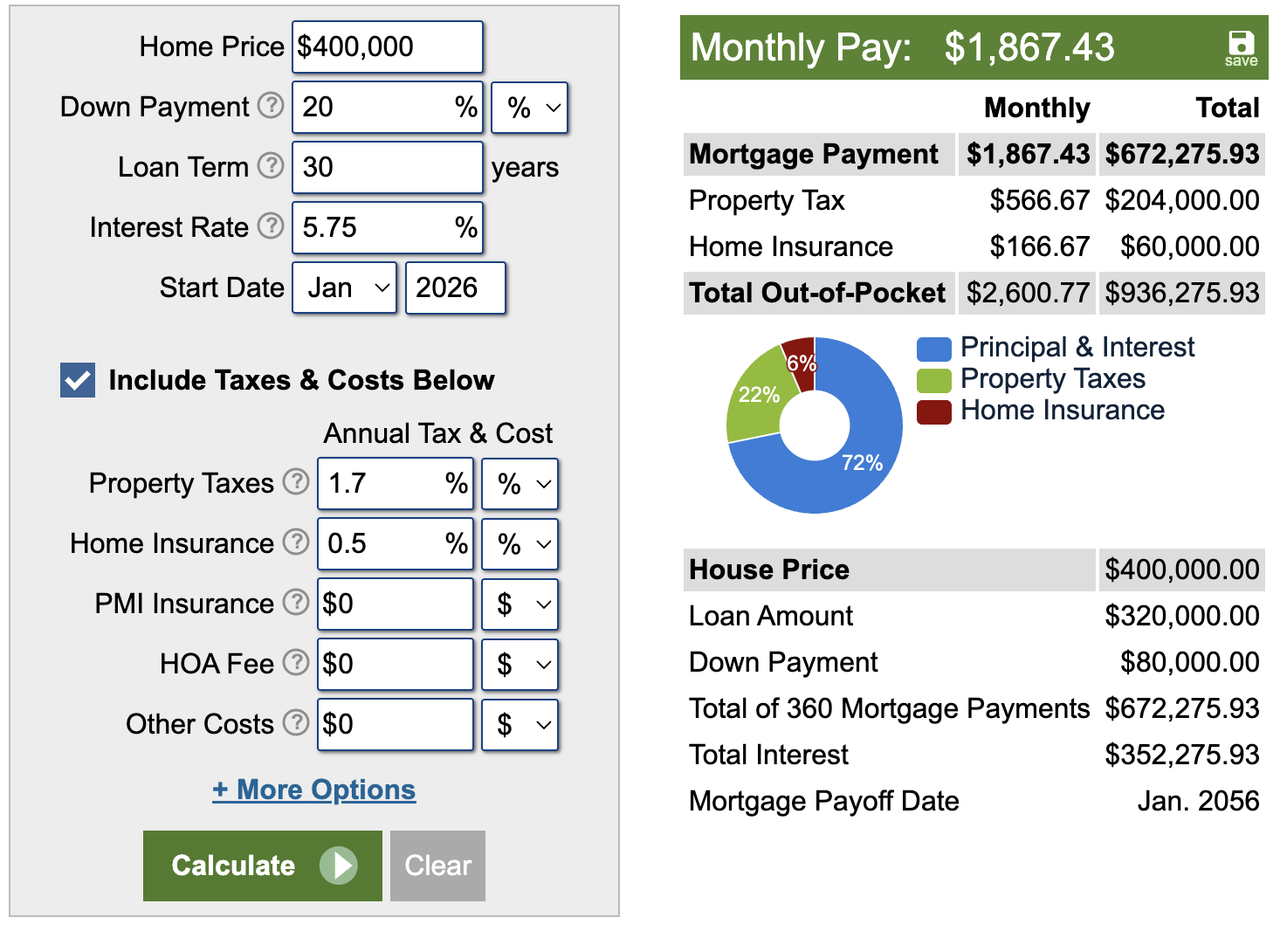Click the Loan Term help icon
This screenshot has width=1280, height=926.
(x=271, y=166)
